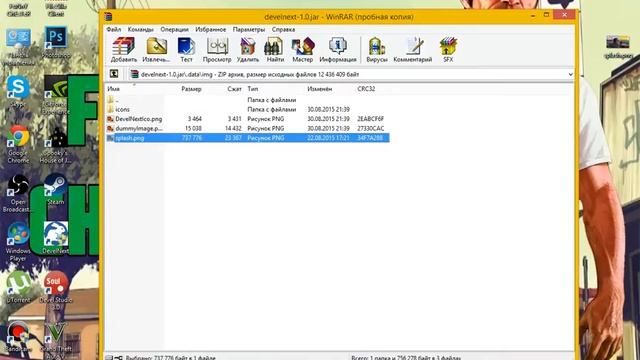Screen dimensions: 640x360
Task: Click CRC32 value 27330CAC
Action: [x=370, y=128]
